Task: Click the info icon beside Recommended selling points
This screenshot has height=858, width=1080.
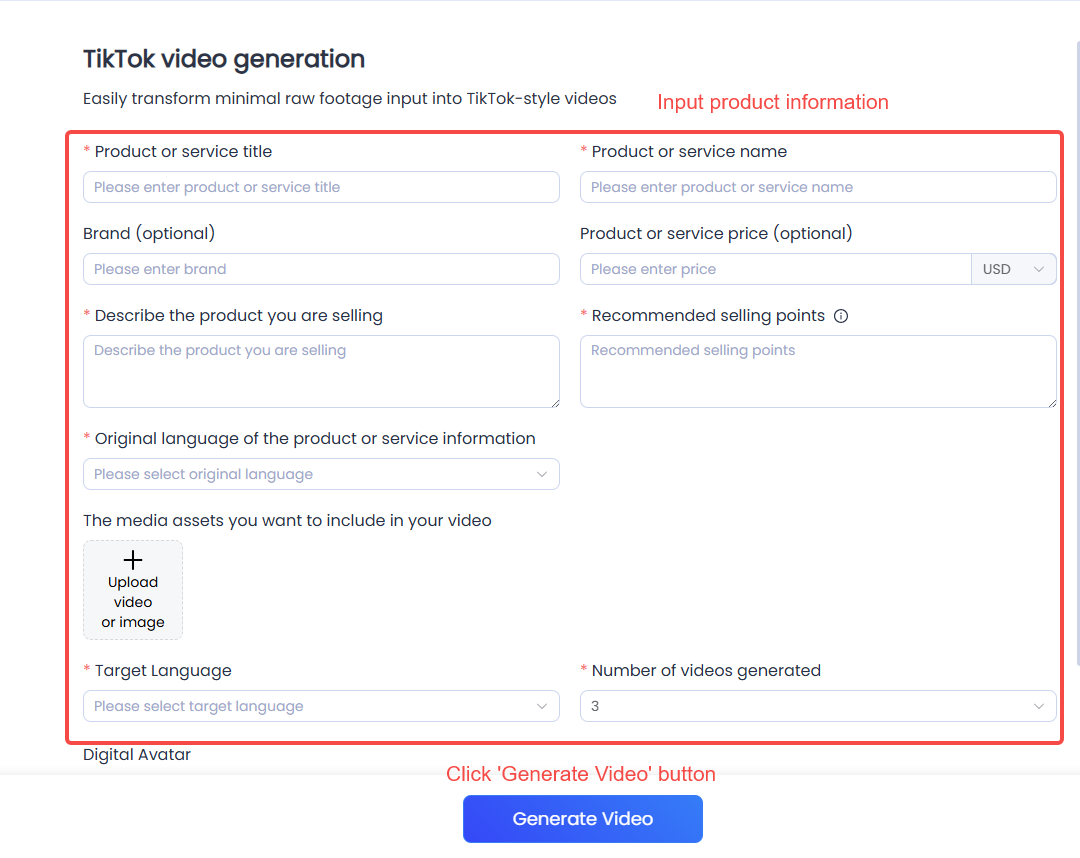Action: click(x=841, y=316)
